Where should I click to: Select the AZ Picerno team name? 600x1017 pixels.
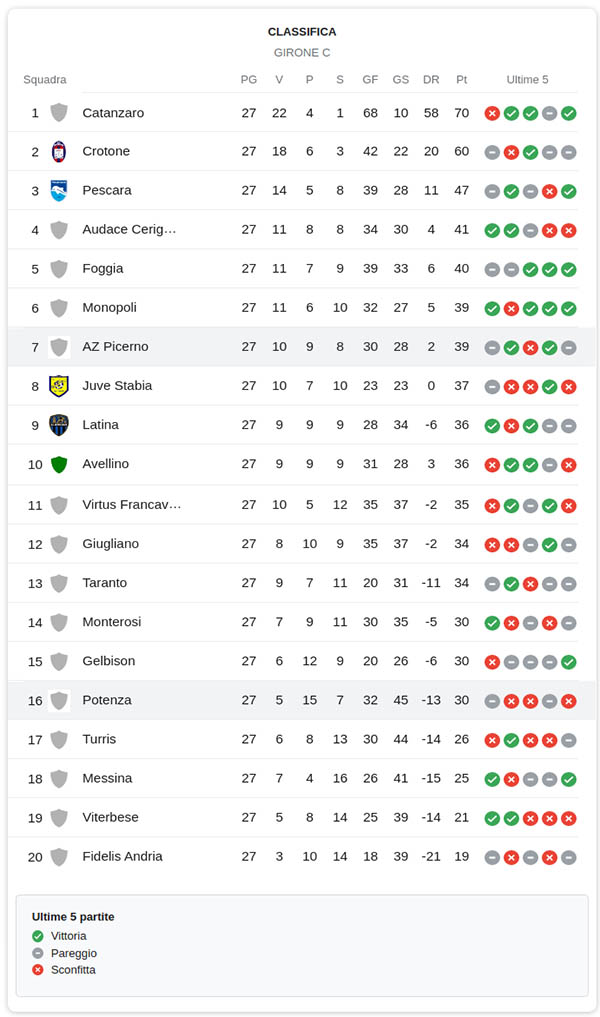[115, 347]
